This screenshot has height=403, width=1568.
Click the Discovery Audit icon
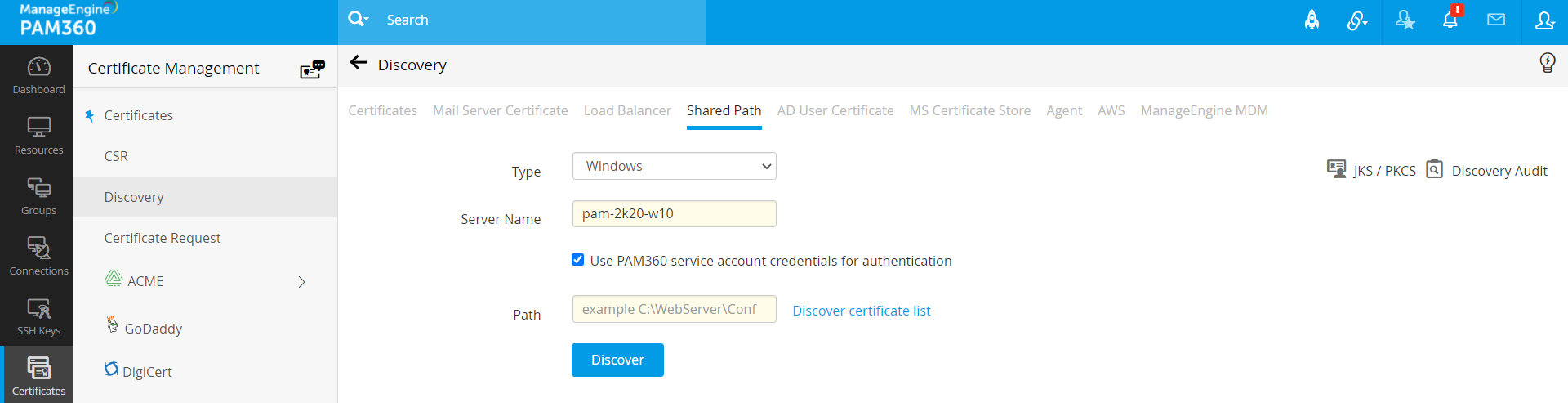tap(1434, 169)
